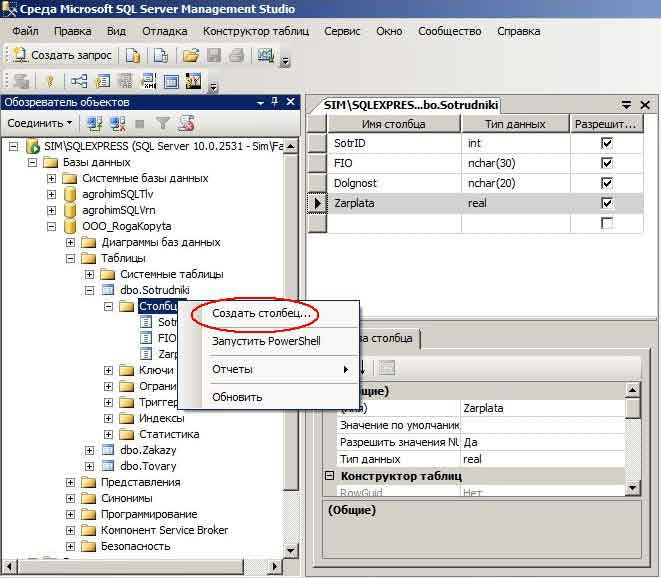Viewport: 661px width, 578px height.
Task: Collapse the Конструктор таблиц properties section
Action: point(330,476)
